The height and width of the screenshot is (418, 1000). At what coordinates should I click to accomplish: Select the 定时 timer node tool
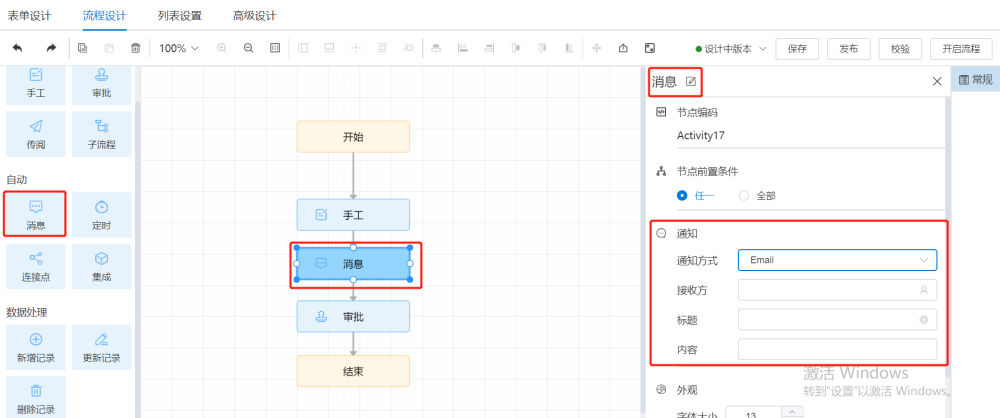pyautogui.click(x=101, y=213)
